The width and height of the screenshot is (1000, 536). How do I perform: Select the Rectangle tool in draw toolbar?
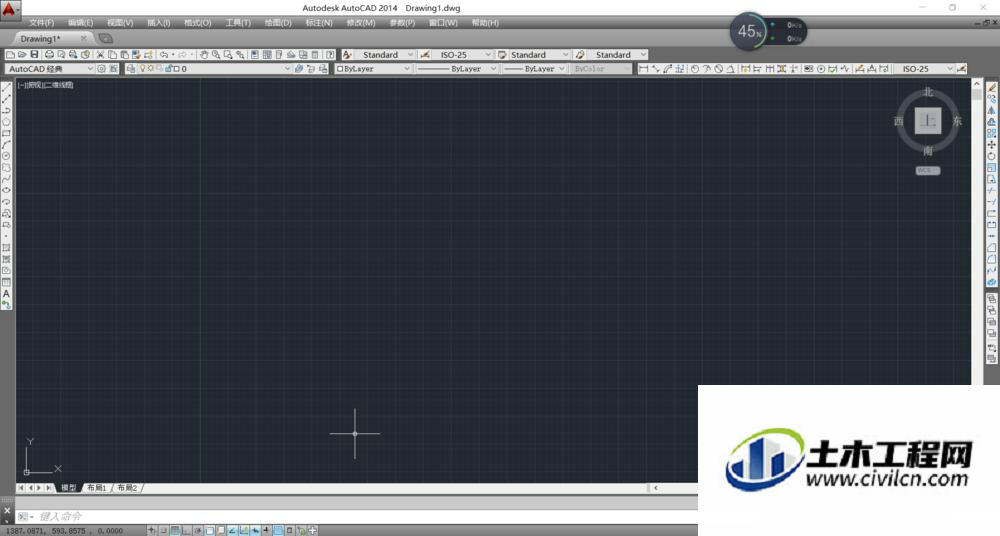point(6,133)
